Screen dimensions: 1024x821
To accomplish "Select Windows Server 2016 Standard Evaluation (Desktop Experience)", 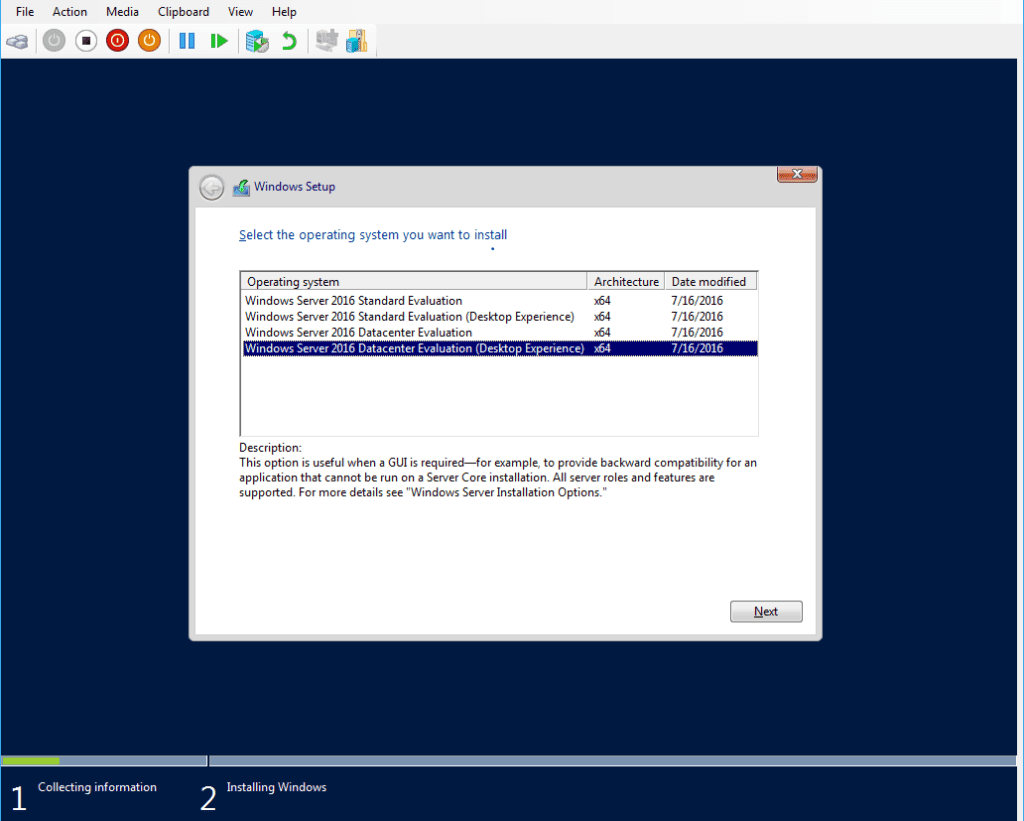I will click(x=500, y=317).
